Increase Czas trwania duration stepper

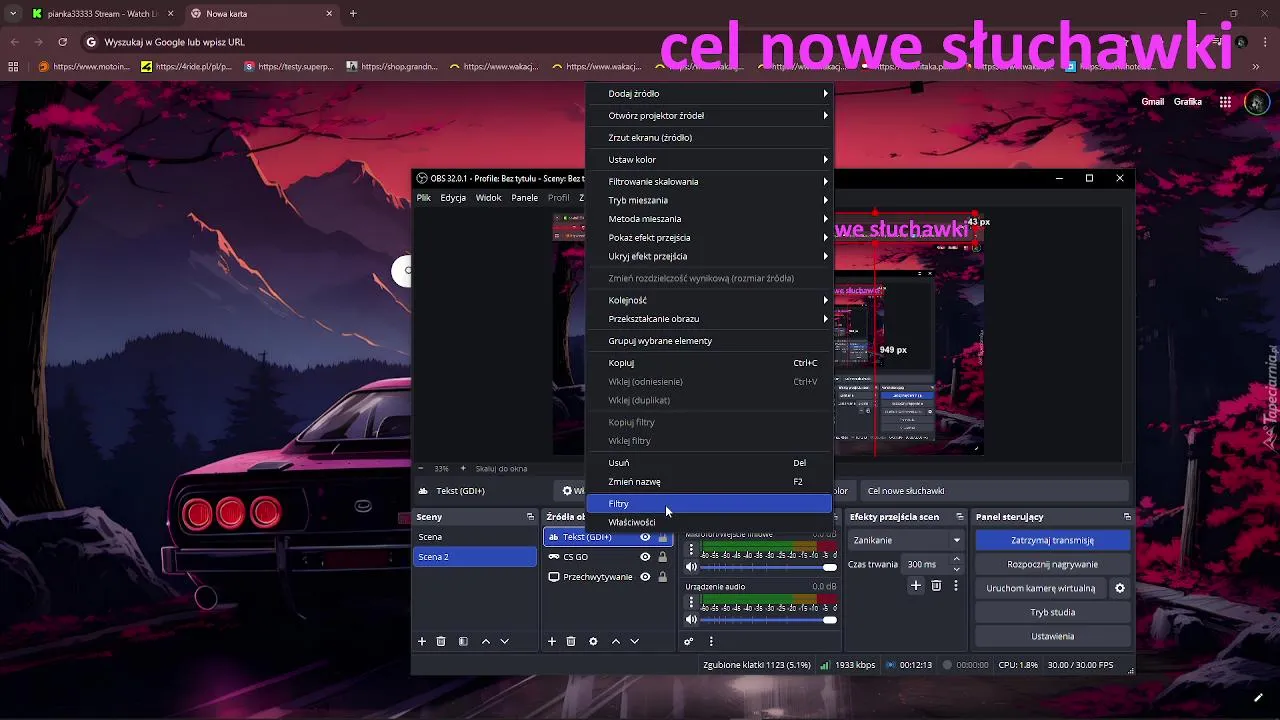click(x=957, y=559)
